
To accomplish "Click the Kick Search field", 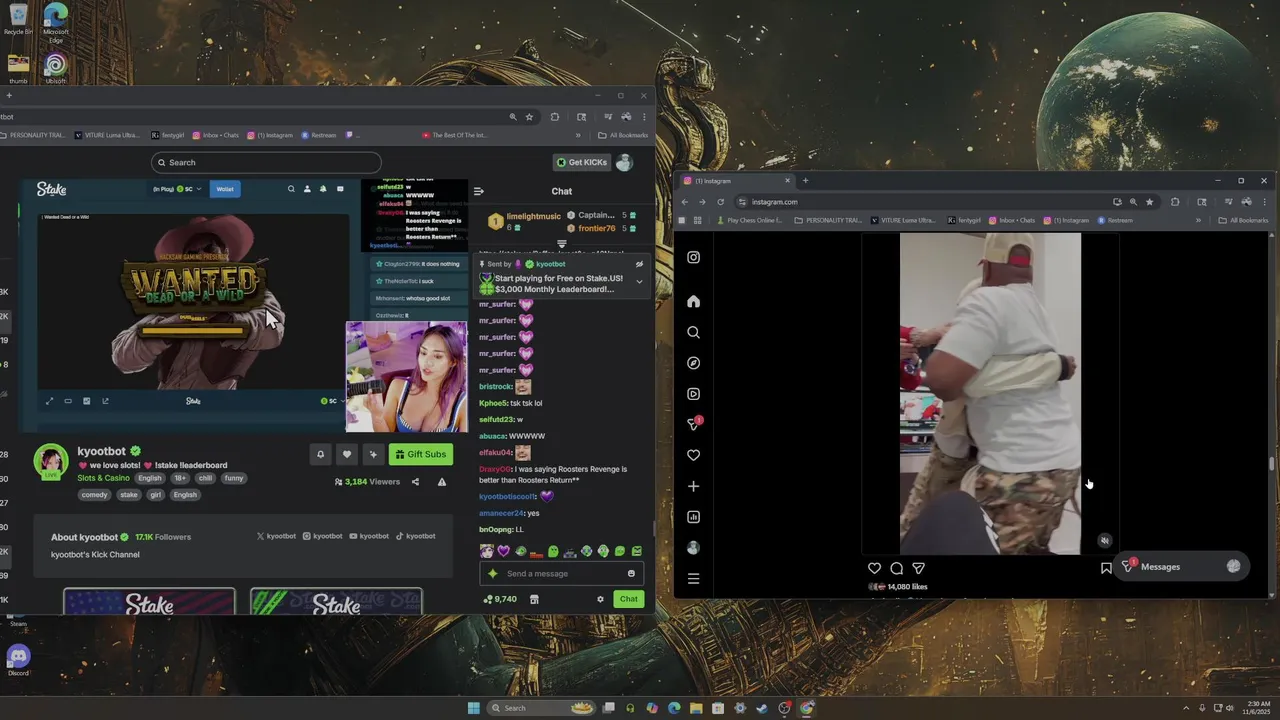I will (x=266, y=162).
